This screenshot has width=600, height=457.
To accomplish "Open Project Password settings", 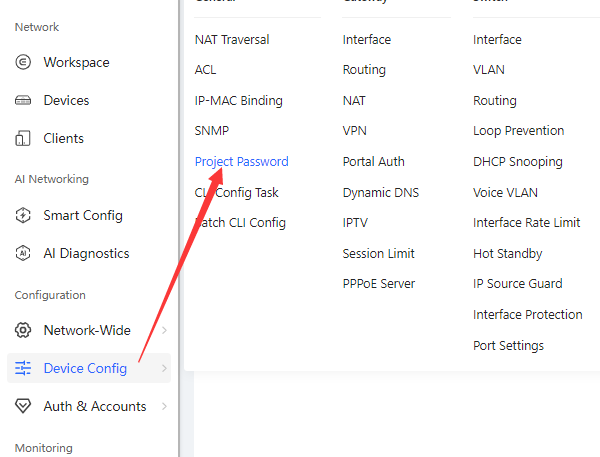I will [x=241, y=162].
